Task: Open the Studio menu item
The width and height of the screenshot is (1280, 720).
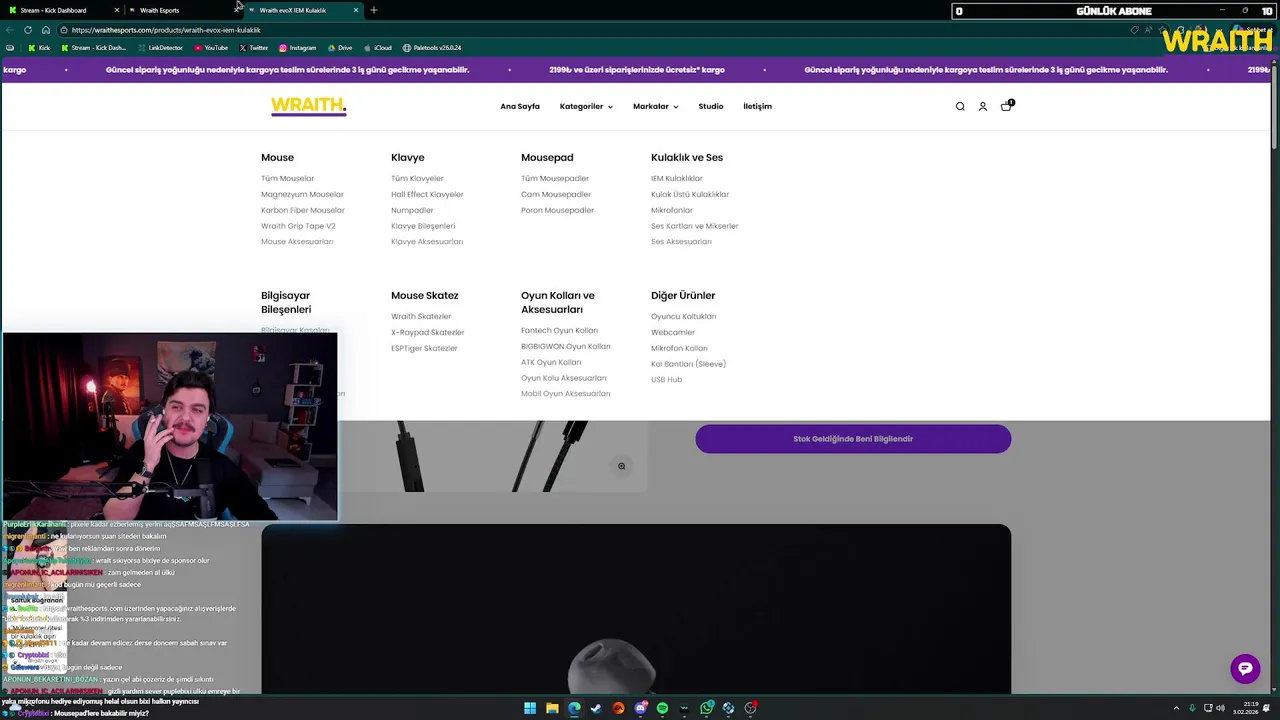Action: (x=711, y=106)
